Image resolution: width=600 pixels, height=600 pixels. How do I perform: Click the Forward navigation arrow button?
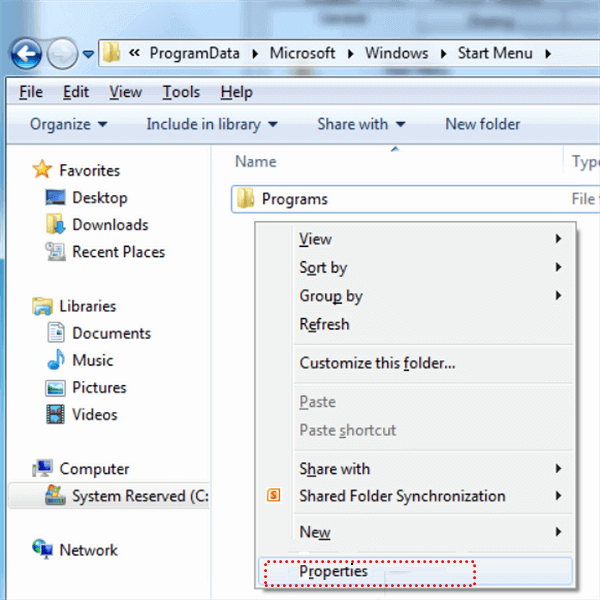point(62,54)
